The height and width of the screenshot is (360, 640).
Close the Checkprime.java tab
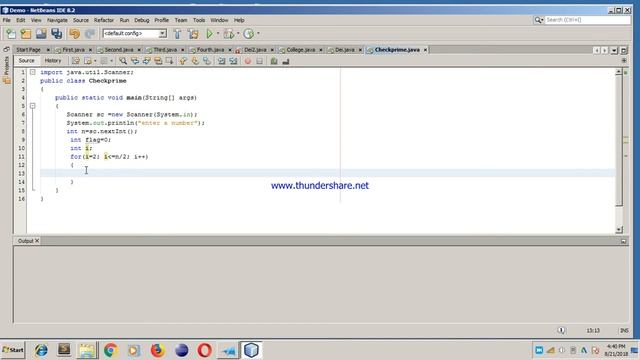[425, 50]
